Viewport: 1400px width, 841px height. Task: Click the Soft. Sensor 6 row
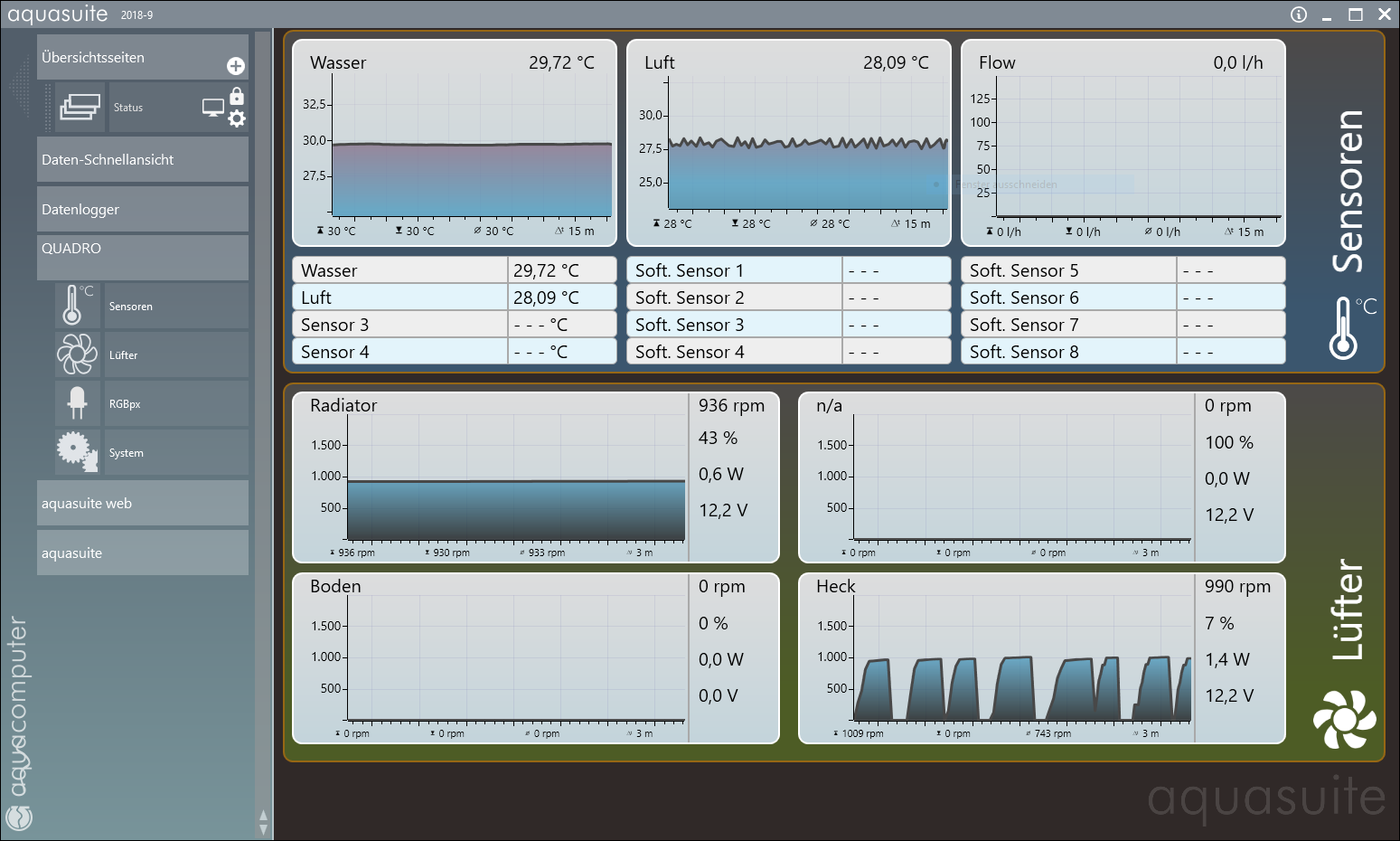[x=1123, y=298]
